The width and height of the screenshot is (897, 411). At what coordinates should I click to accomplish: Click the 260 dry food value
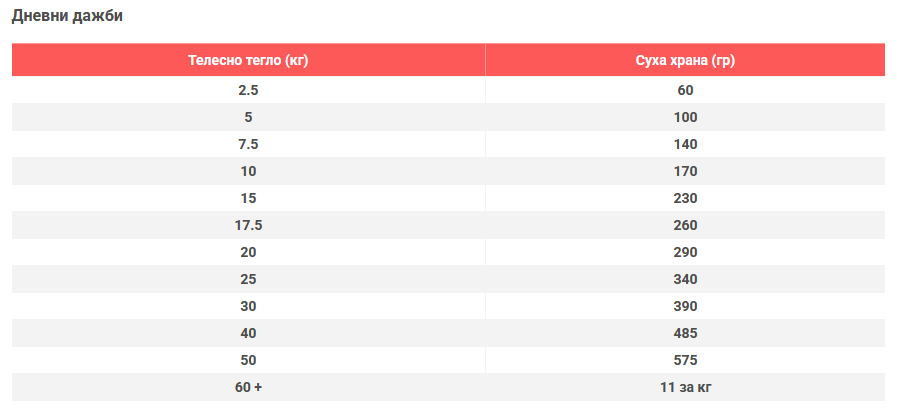(x=685, y=225)
